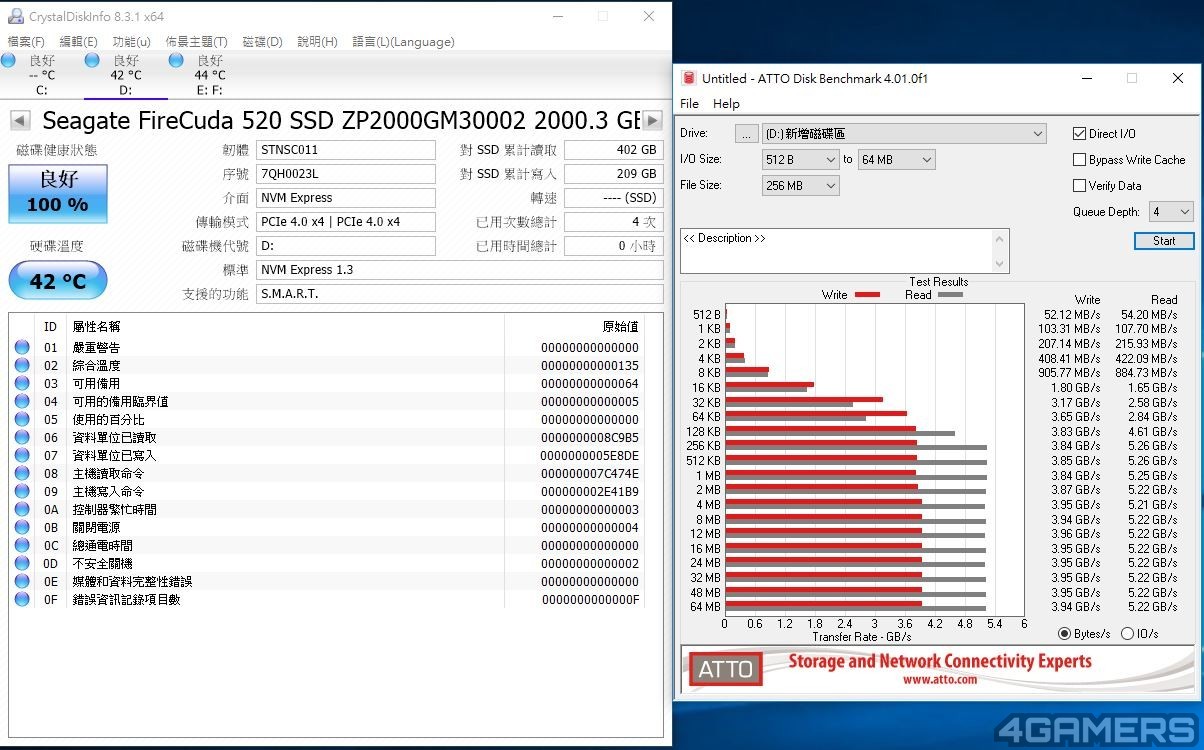Click the transfer mode field PCIe 4.0 x4
This screenshot has height=750, width=1204.
[345, 222]
